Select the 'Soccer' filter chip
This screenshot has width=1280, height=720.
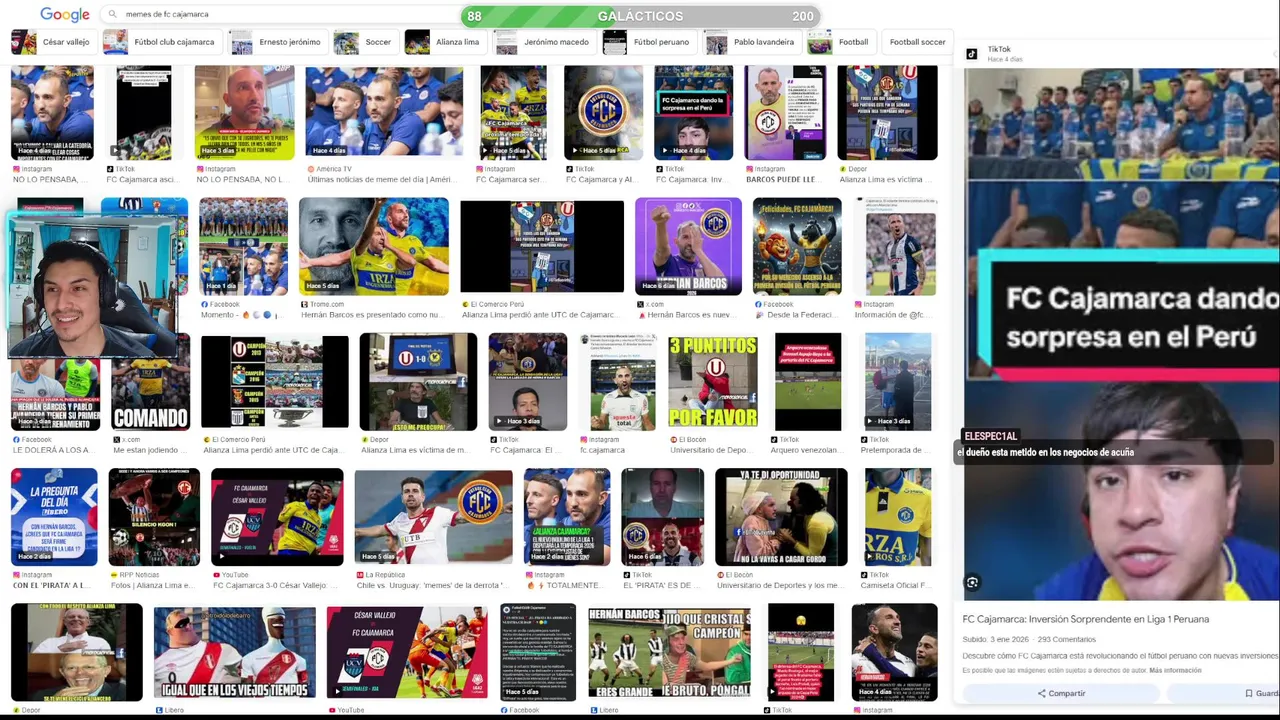[x=364, y=42]
